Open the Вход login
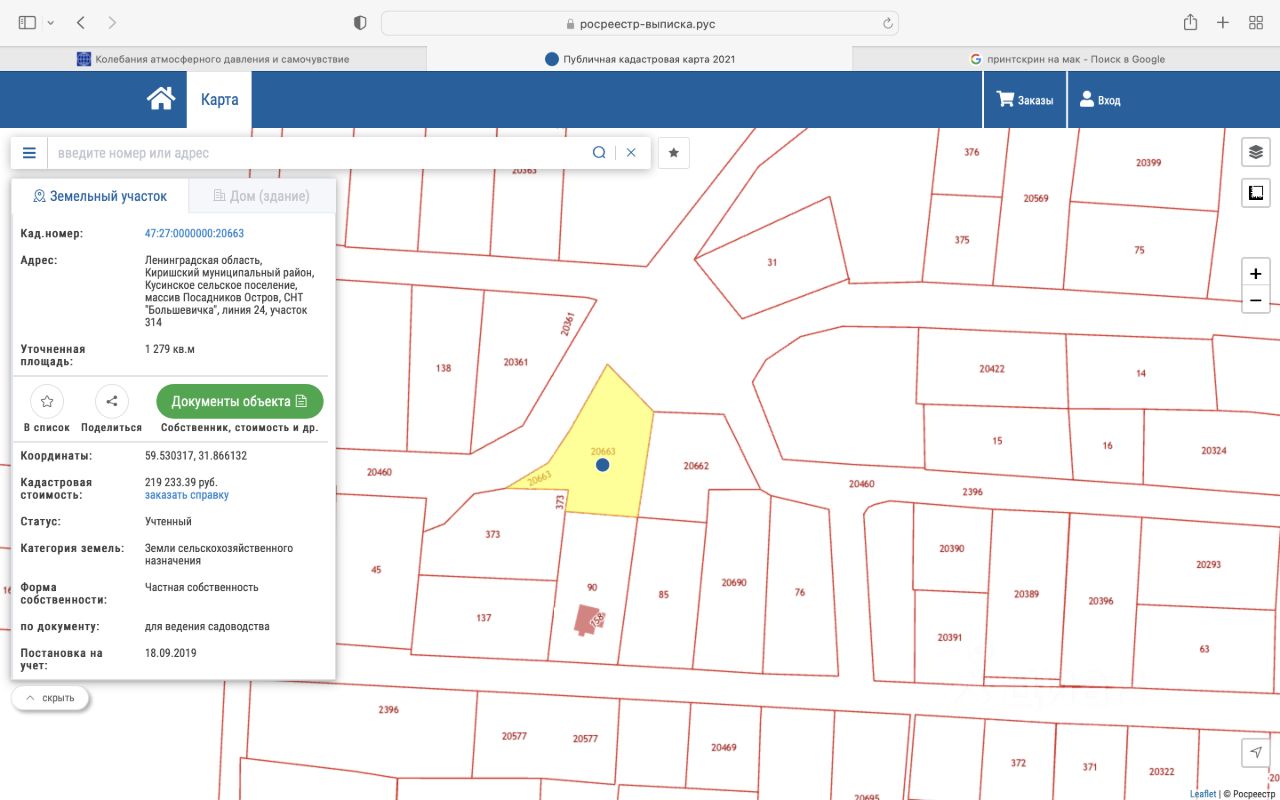The height and width of the screenshot is (800, 1280). [1100, 100]
